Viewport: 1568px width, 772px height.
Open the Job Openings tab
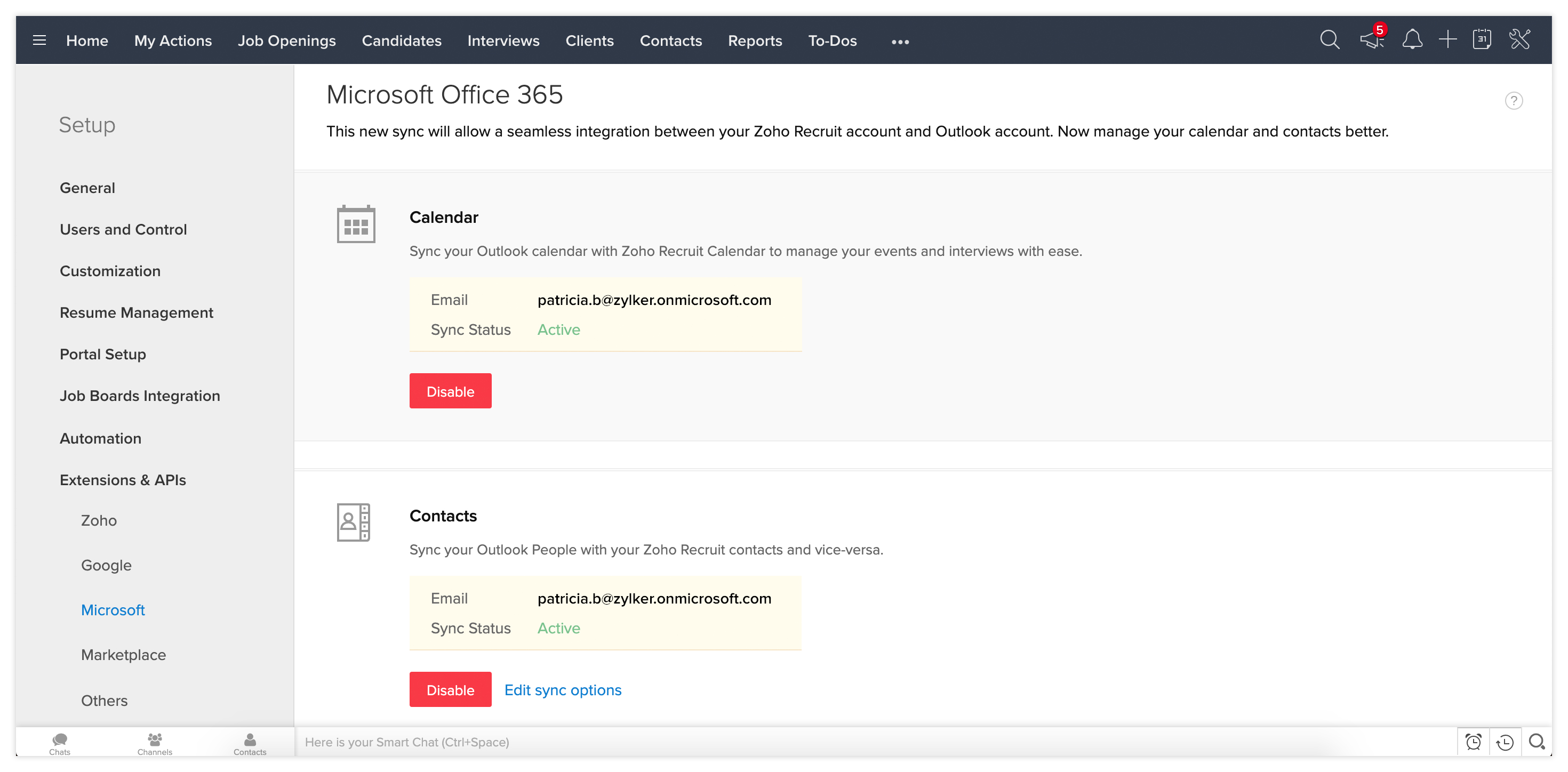coord(286,41)
